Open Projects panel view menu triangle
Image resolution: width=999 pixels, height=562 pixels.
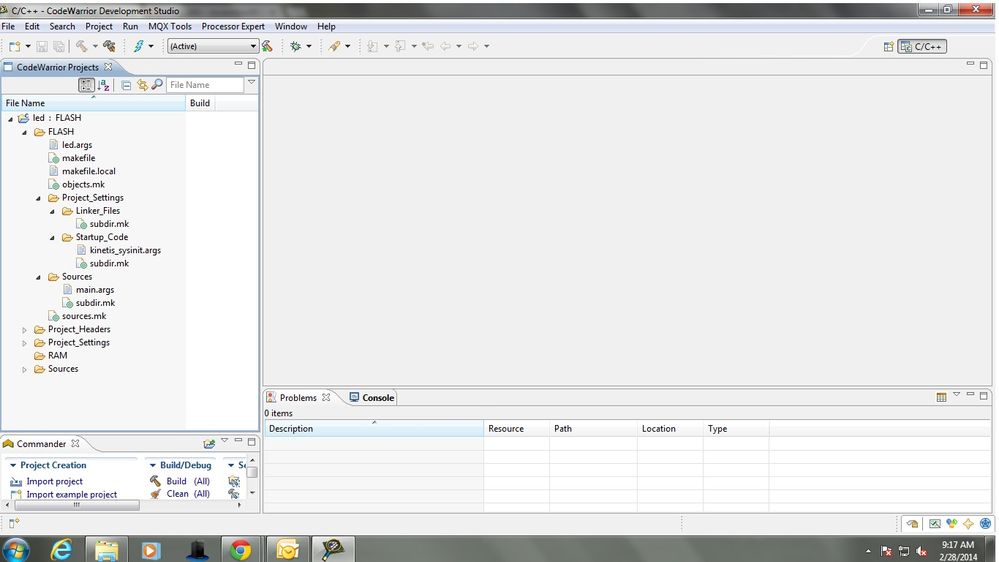[x=252, y=82]
